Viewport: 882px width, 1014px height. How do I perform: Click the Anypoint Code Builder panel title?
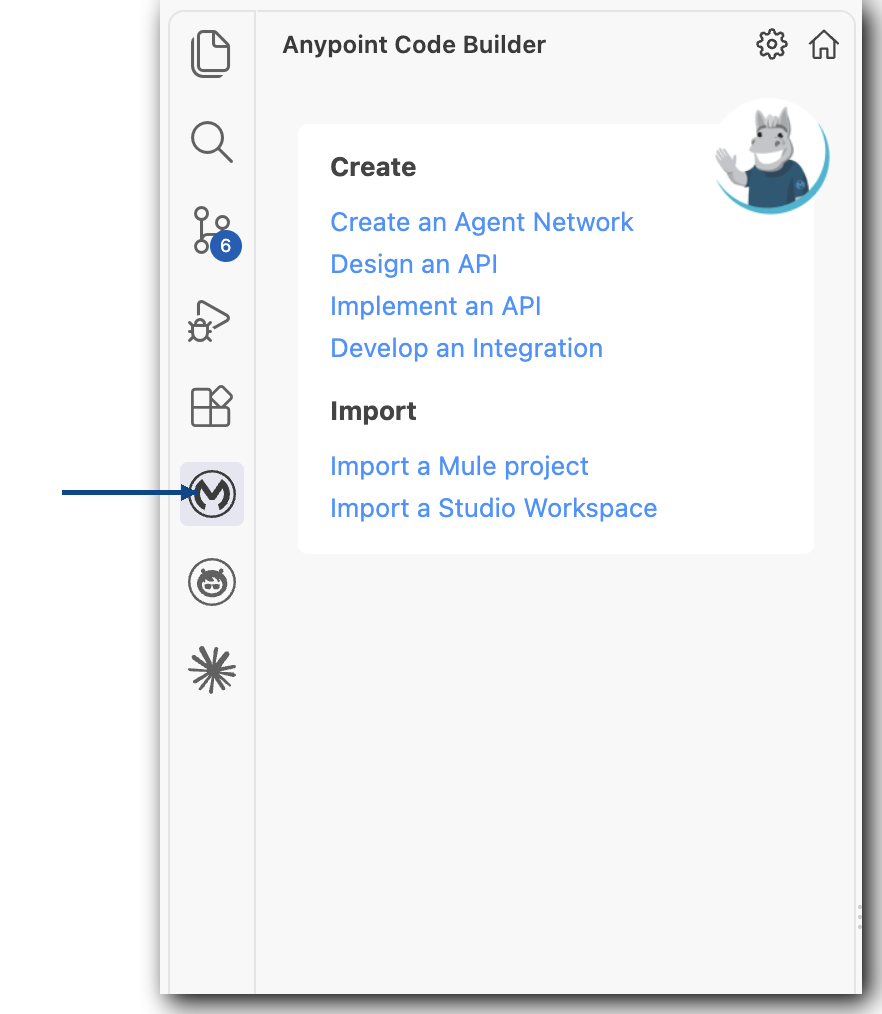pyautogui.click(x=414, y=45)
